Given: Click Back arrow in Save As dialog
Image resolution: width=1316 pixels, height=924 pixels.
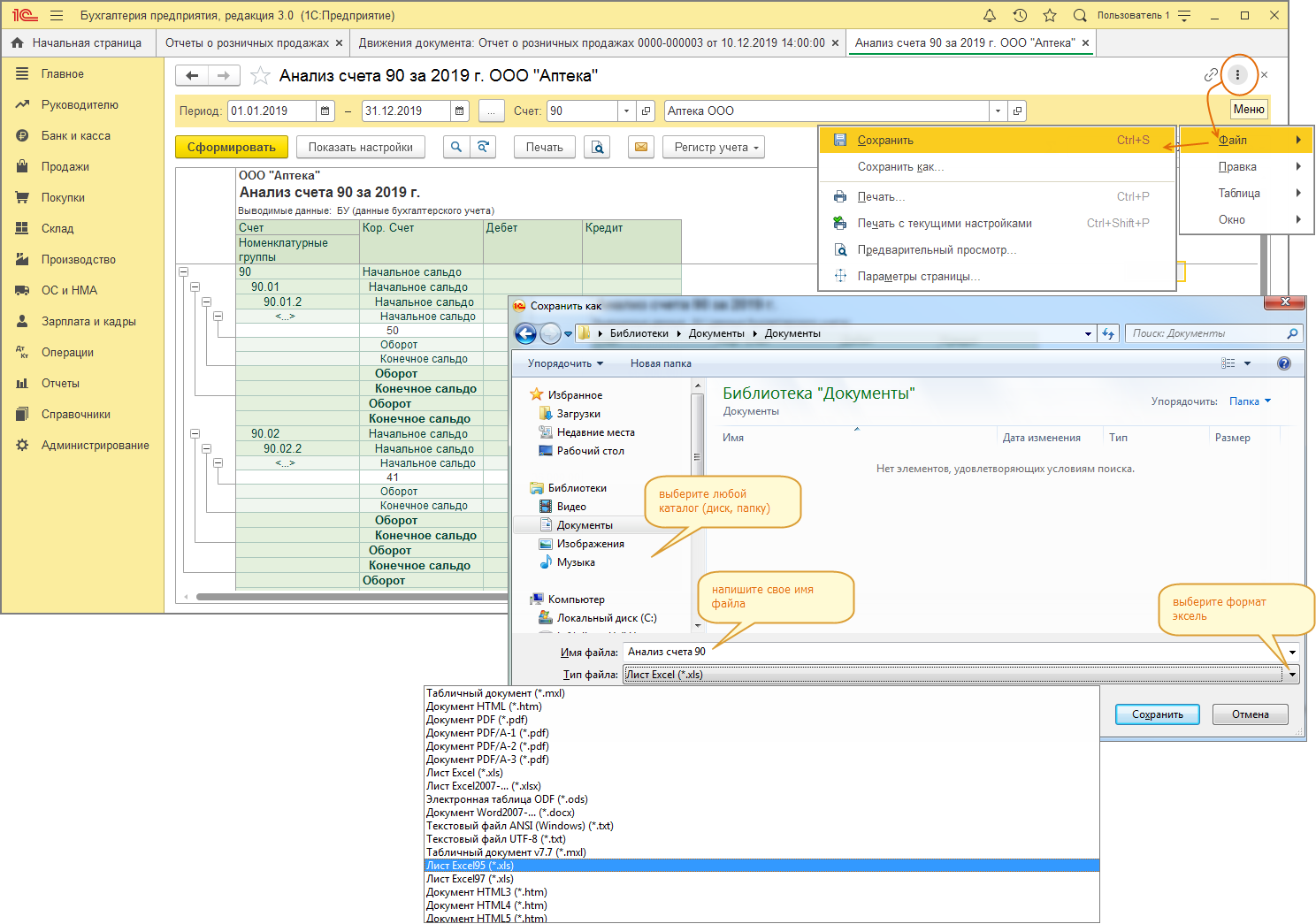Looking at the screenshot, I should coord(525,333).
